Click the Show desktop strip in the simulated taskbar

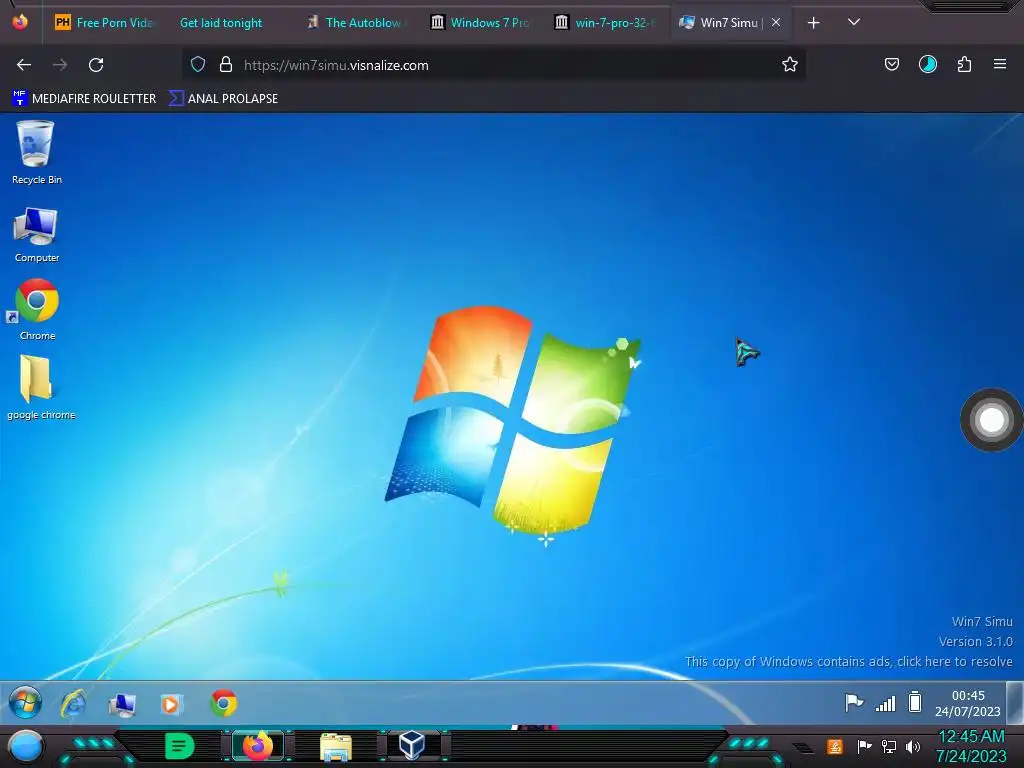coord(1015,703)
